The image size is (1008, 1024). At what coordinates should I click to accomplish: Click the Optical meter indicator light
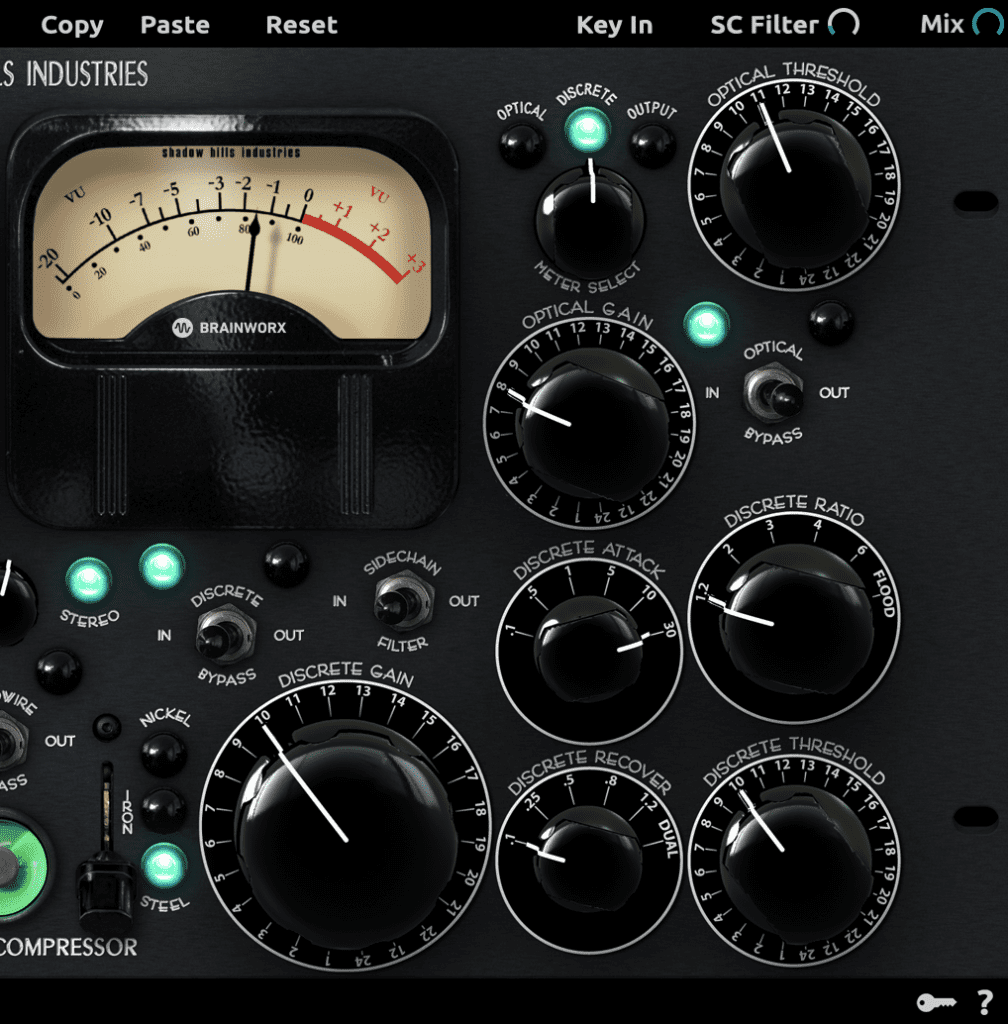pyautogui.click(x=522, y=144)
